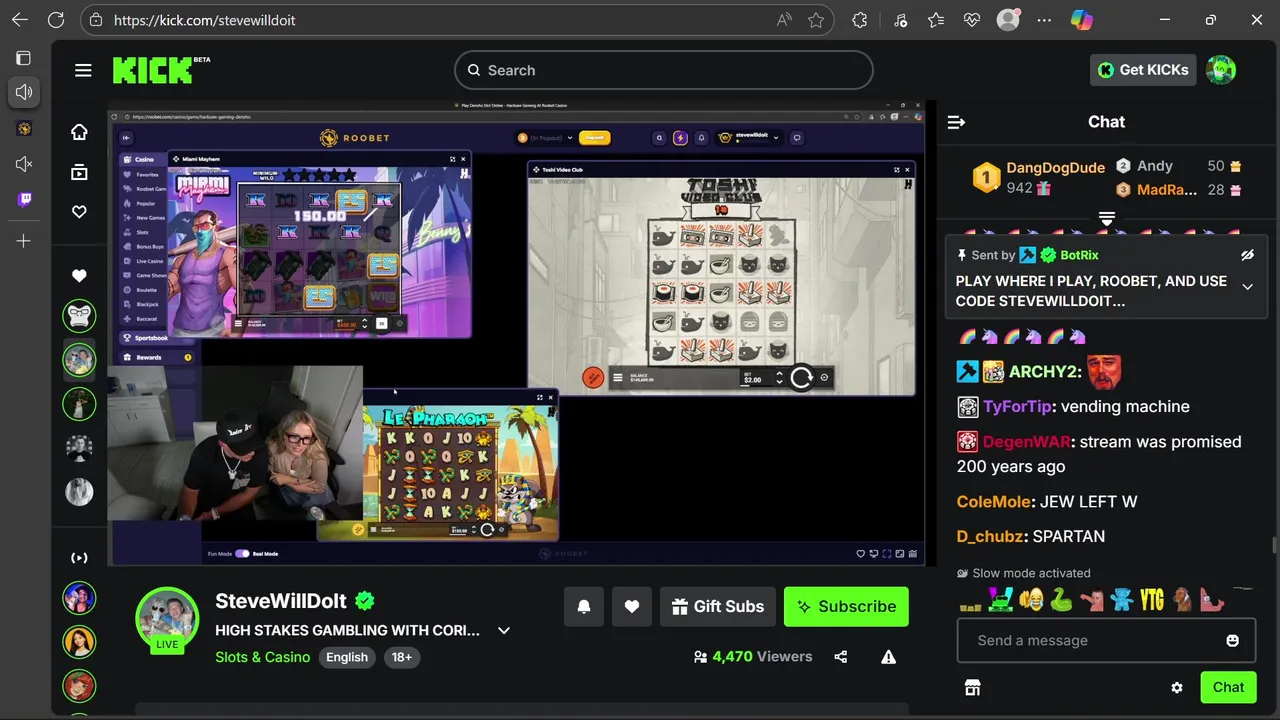The image size is (1280, 720).
Task: Share the stream via share icon
Action: pyautogui.click(x=841, y=657)
